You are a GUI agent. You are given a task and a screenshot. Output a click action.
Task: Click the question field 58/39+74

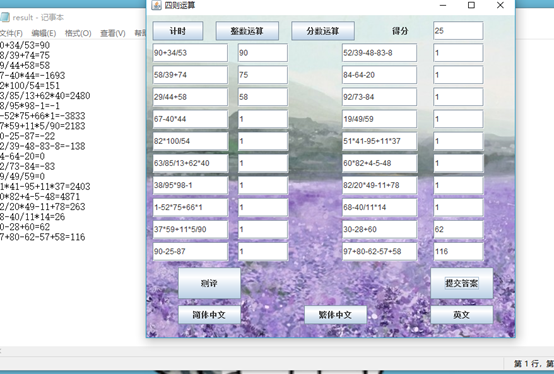(190, 75)
